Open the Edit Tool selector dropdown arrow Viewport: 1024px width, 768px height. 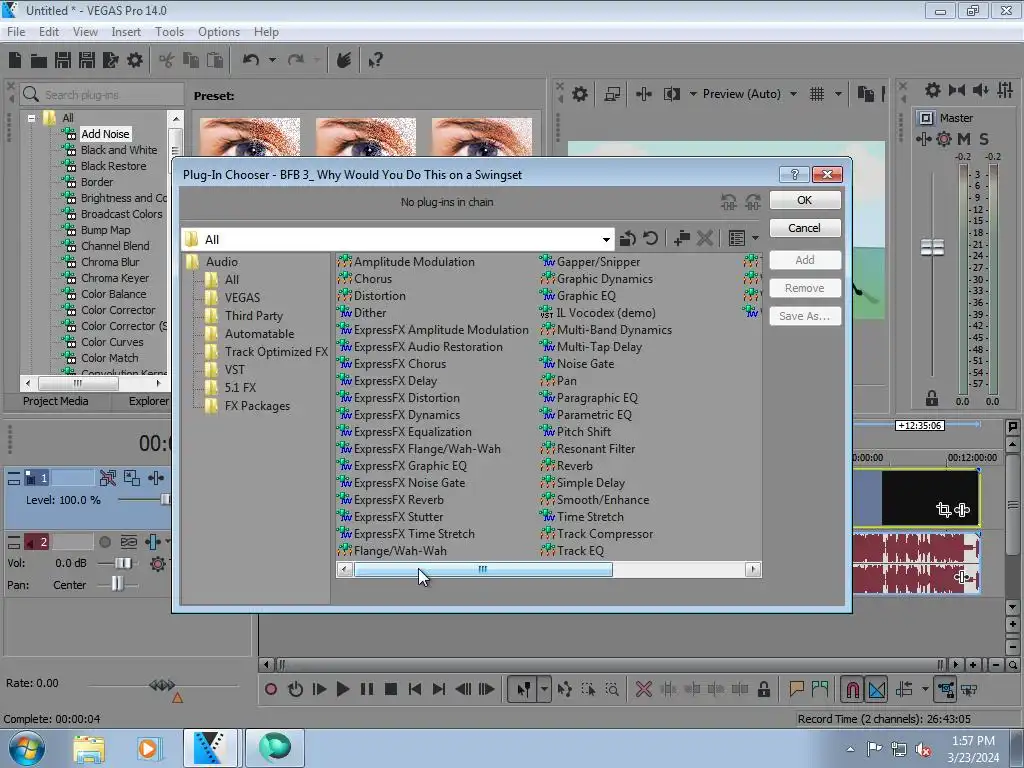coord(544,689)
